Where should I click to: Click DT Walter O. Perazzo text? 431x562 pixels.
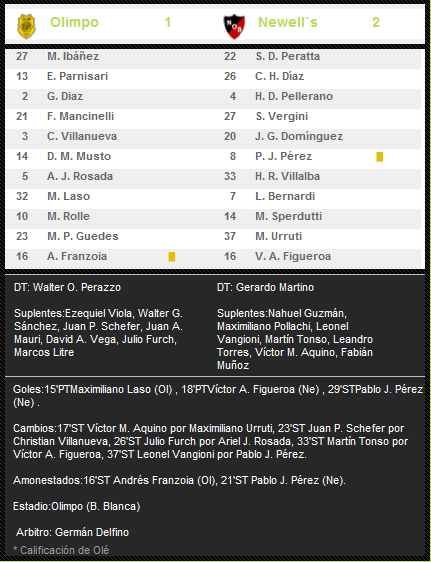(67, 287)
